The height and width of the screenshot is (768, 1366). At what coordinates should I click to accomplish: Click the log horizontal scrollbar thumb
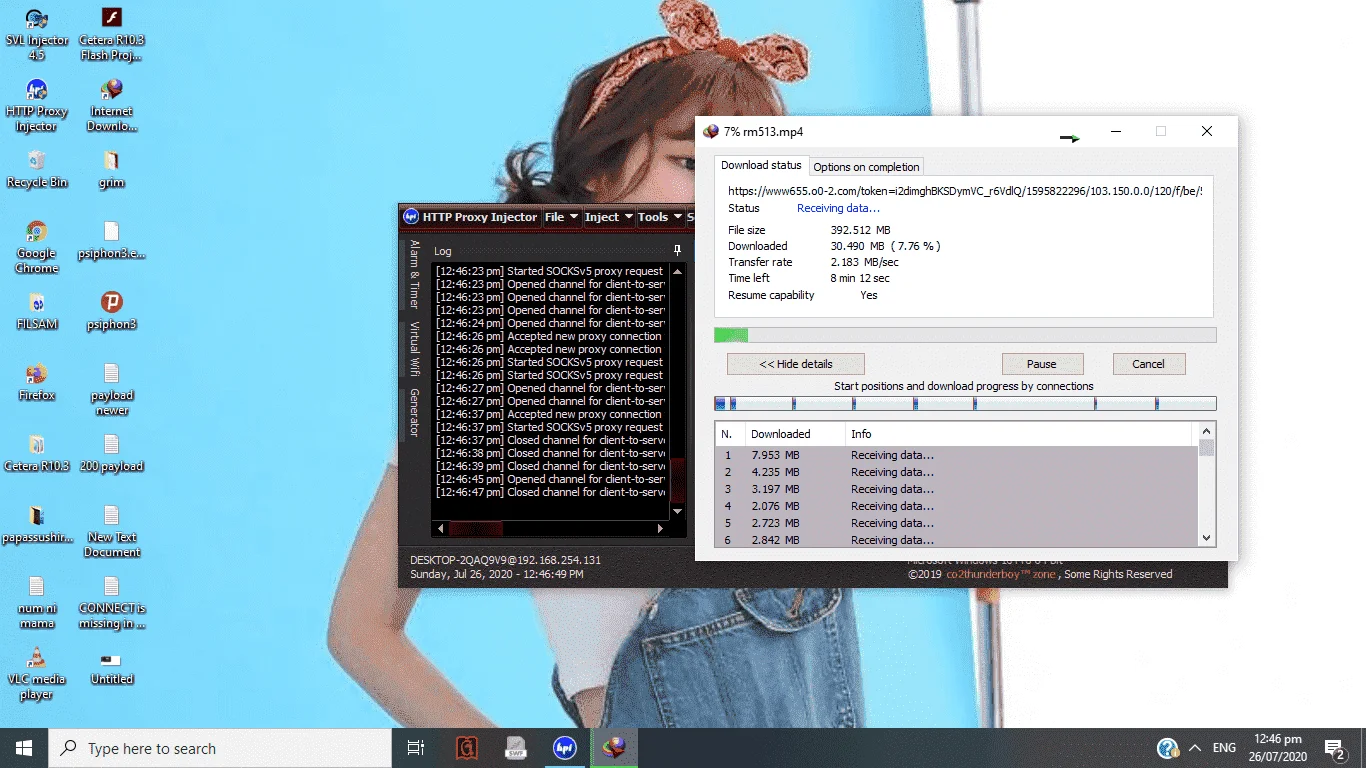pyautogui.click(x=476, y=529)
